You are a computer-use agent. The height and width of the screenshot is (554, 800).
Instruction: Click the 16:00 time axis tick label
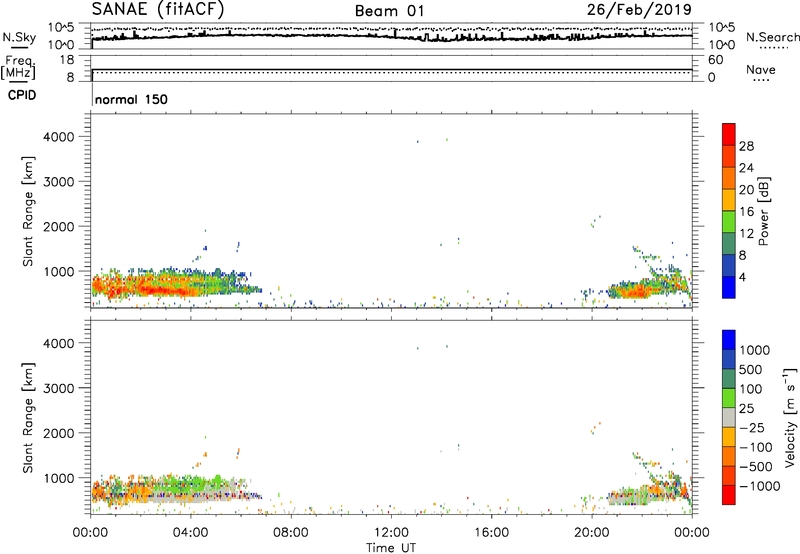click(491, 533)
